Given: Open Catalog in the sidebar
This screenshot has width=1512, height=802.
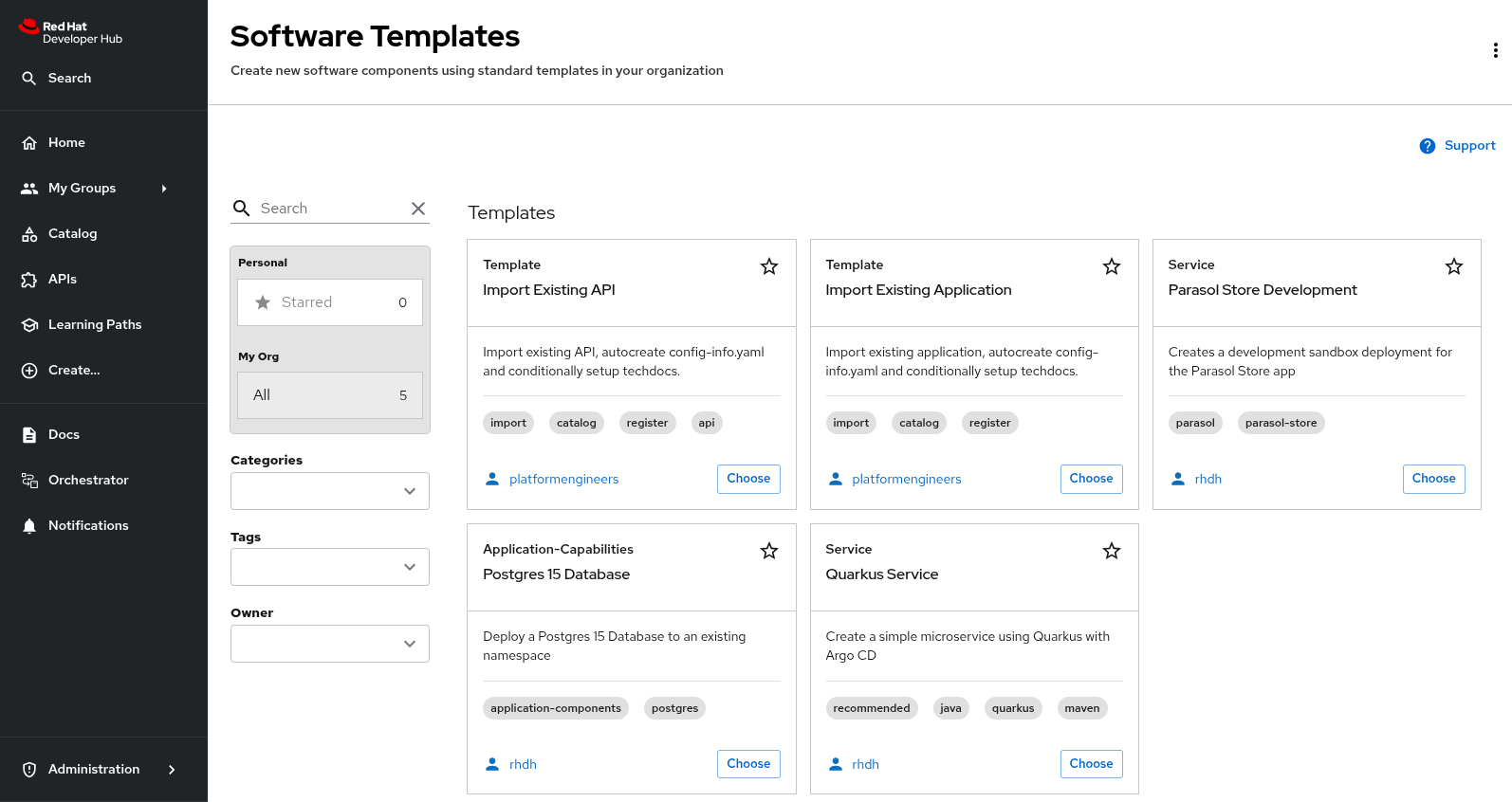Looking at the screenshot, I should click(103, 233).
